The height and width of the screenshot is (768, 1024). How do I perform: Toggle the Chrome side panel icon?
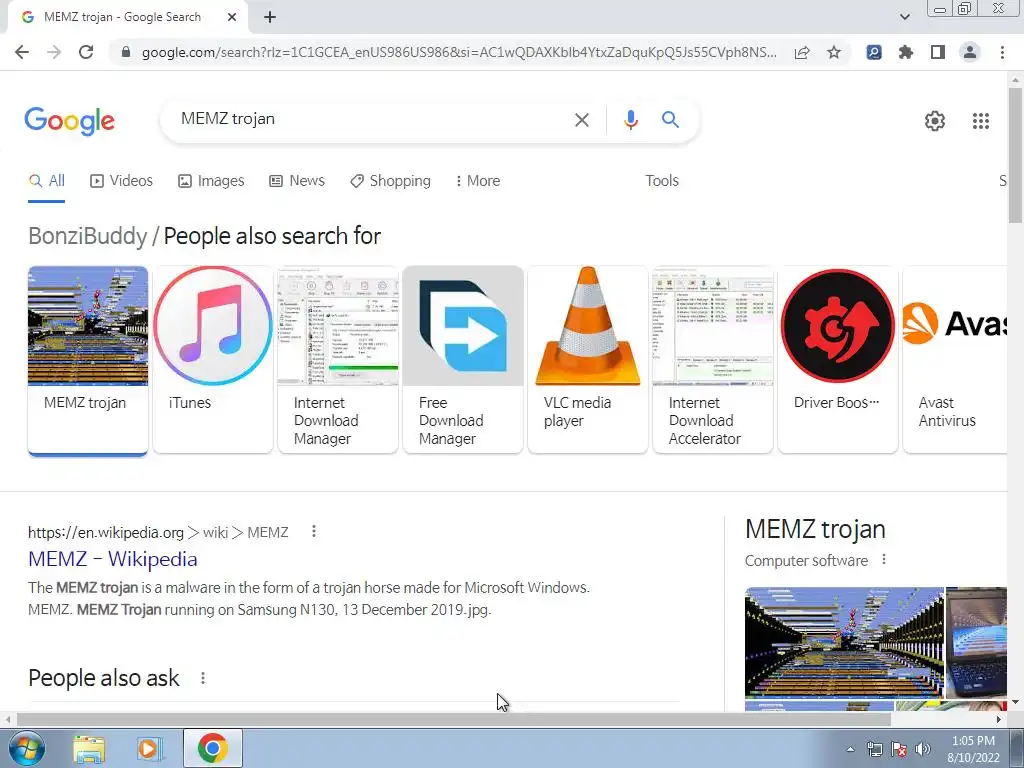click(938, 52)
